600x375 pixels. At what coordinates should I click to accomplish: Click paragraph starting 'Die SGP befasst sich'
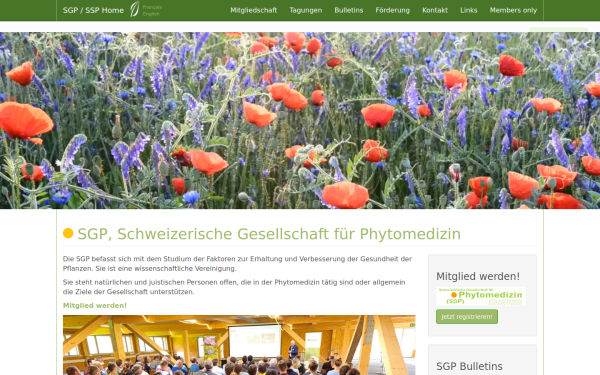click(237, 264)
